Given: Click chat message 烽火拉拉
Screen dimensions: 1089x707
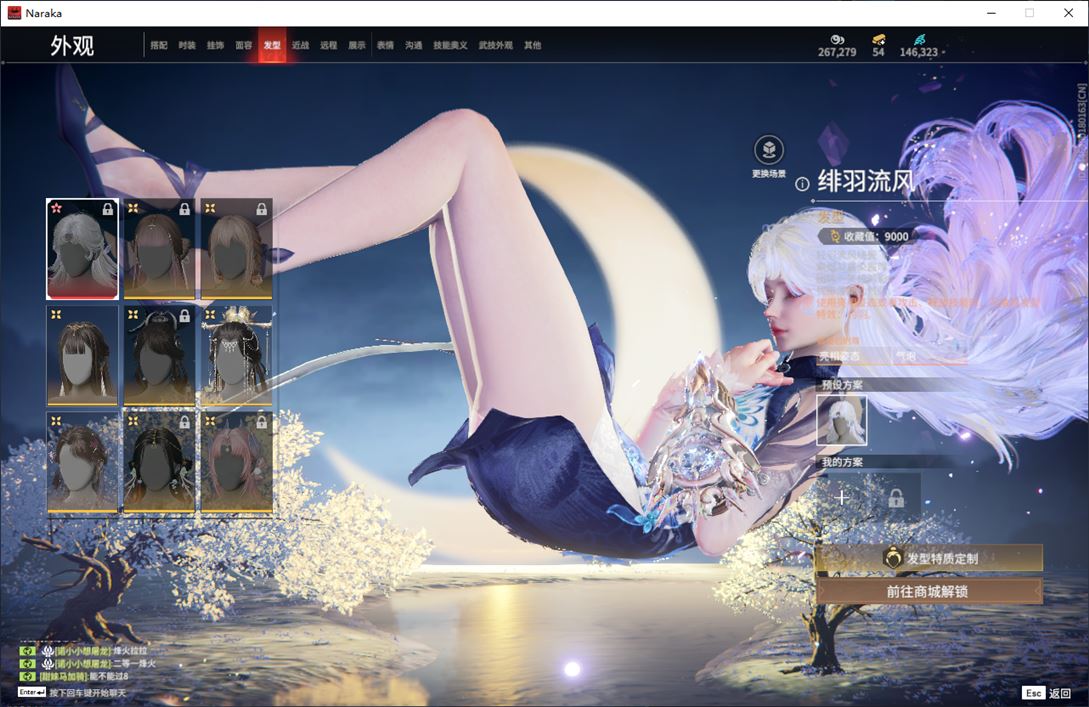Looking at the screenshot, I should pyautogui.click(x=130, y=651).
